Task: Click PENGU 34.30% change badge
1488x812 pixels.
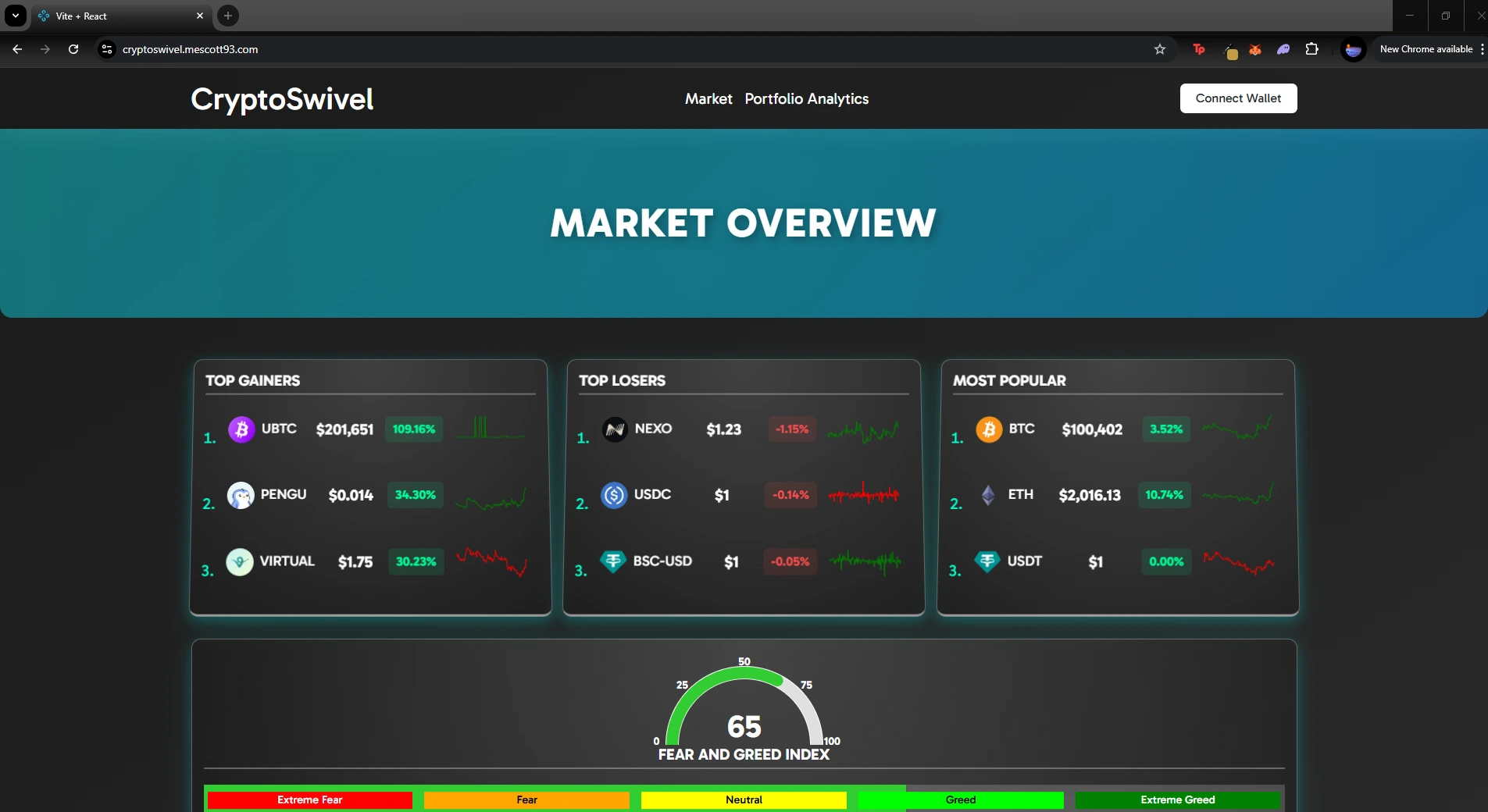Action: coord(416,495)
